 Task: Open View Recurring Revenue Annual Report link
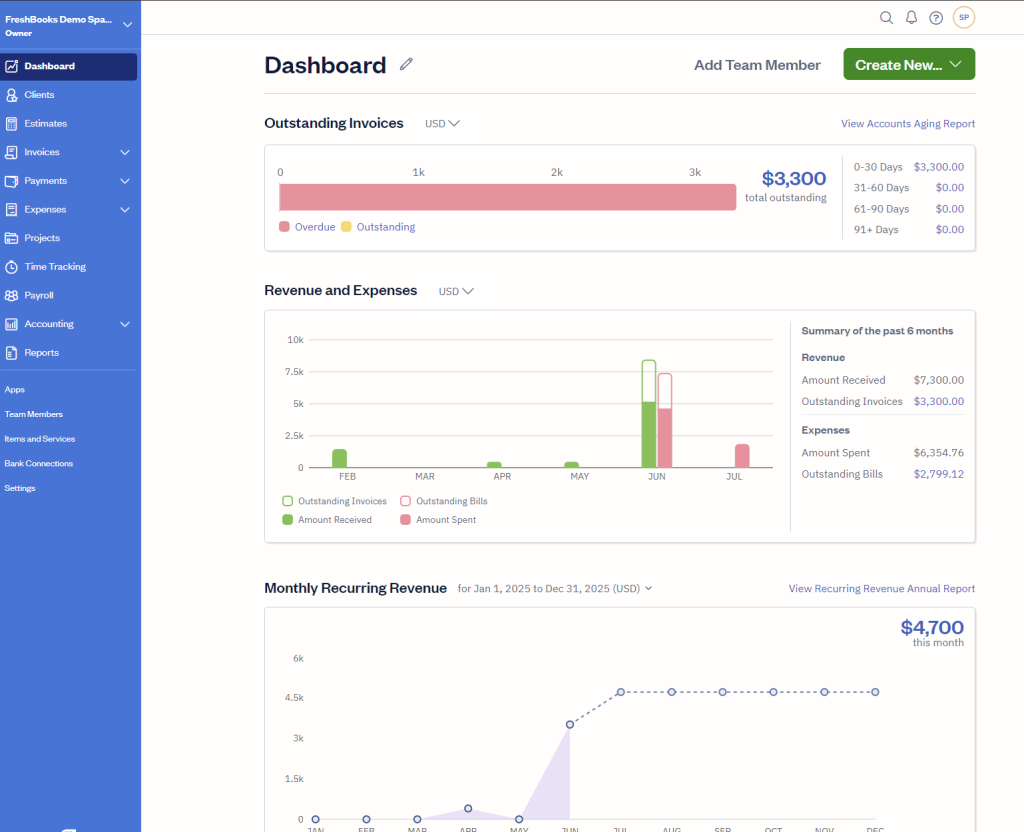[882, 588]
